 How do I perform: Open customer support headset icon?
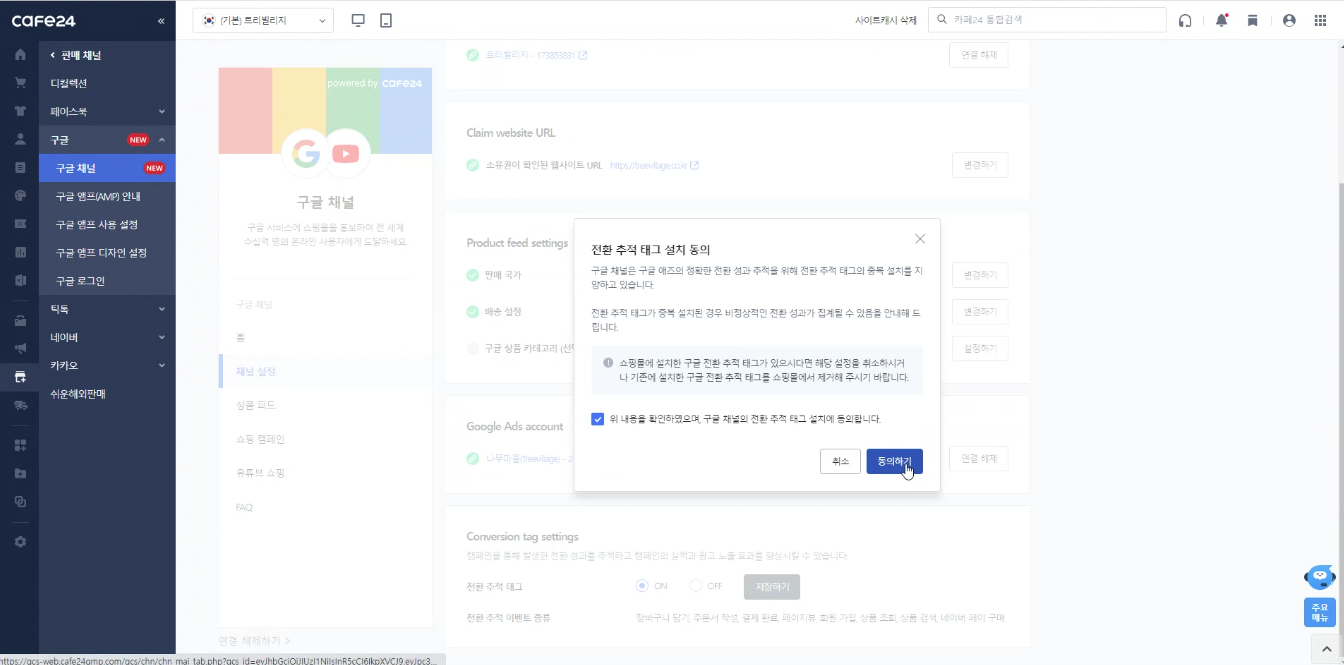(x=1185, y=20)
